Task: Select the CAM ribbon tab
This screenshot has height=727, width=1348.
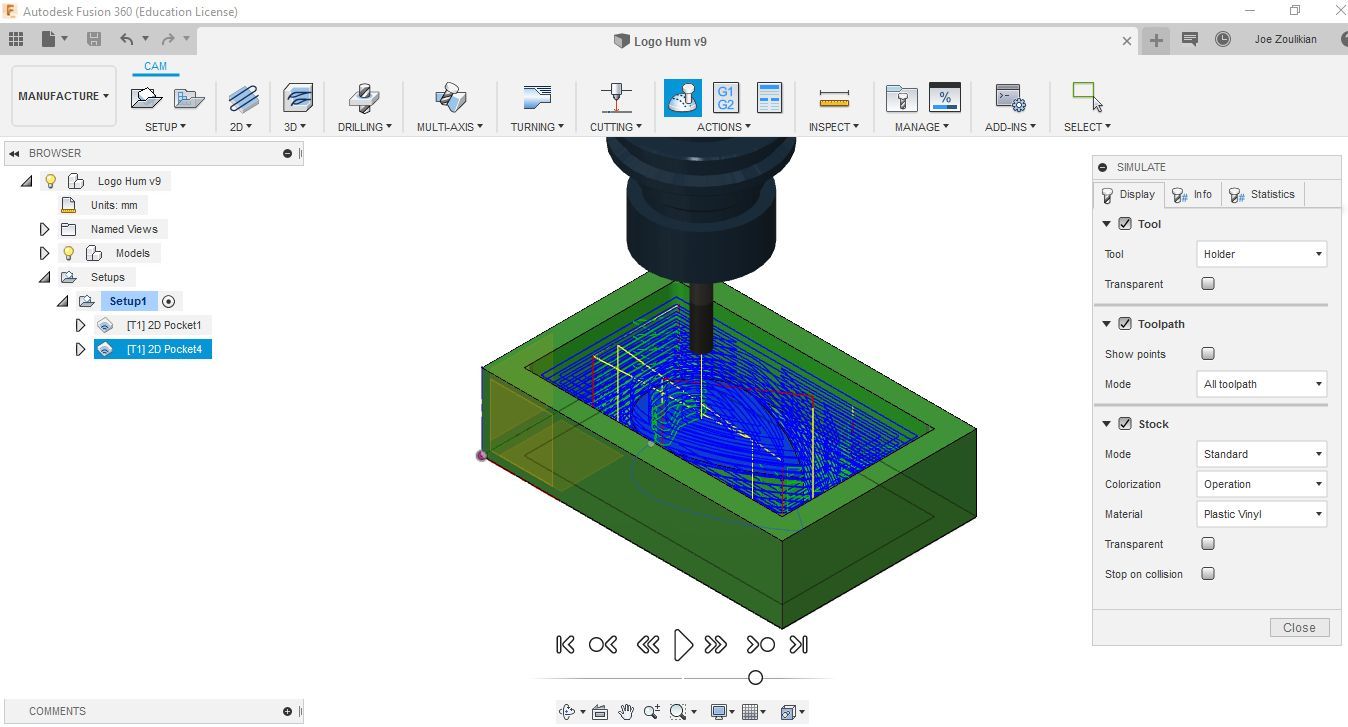Action: [x=155, y=66]
